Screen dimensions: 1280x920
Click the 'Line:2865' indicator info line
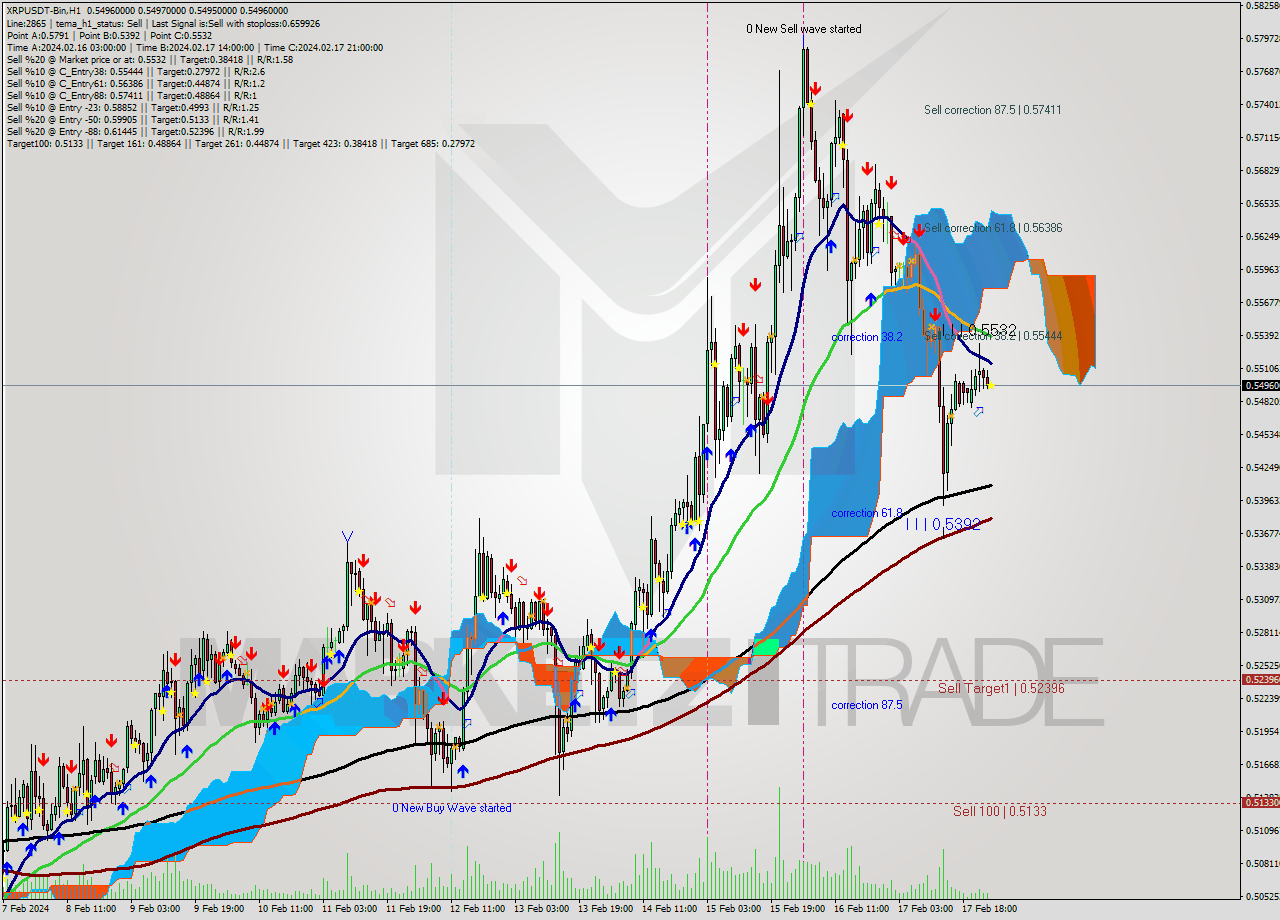[163, 23]
